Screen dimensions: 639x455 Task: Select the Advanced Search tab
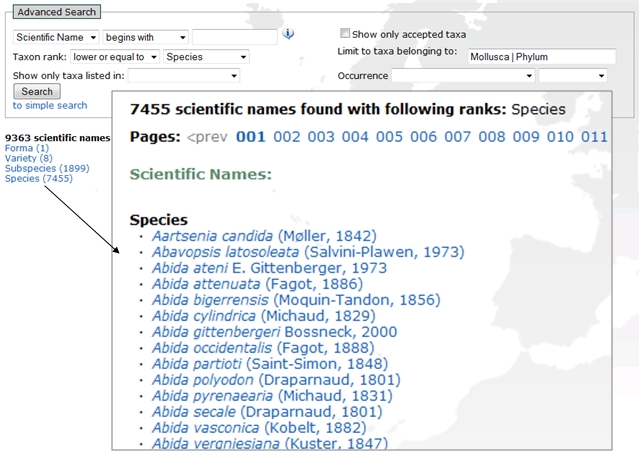point(57,12)
